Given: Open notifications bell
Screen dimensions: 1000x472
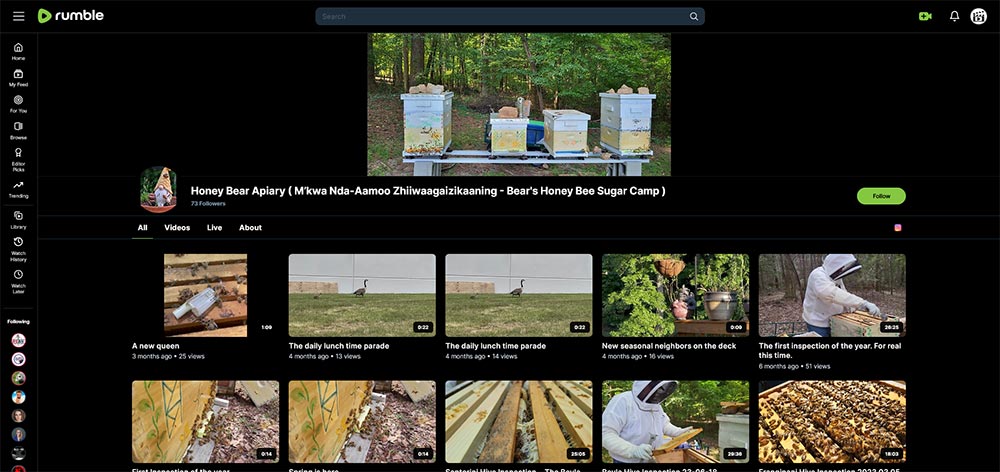Looking at the screenshot, I should pos(954,17).
